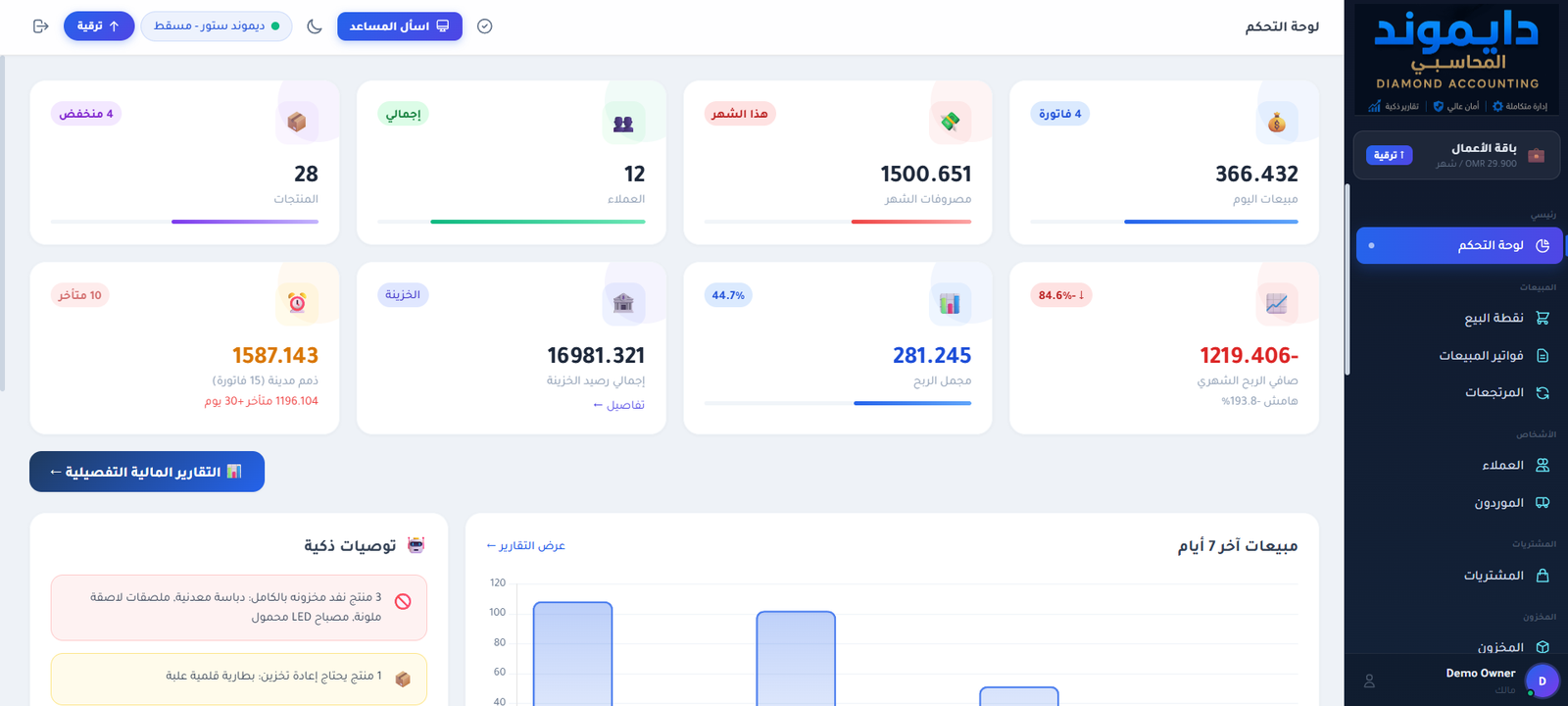Viewport: 1568px width, 706px height.
Task: Click the robot icon beside توصيات ذكية
Action: point(416,545)
